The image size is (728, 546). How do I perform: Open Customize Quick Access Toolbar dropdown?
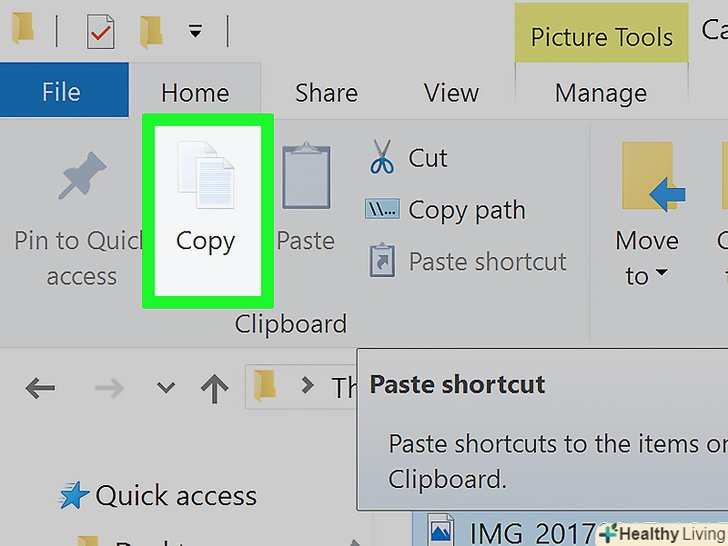(x=195, y=32)
